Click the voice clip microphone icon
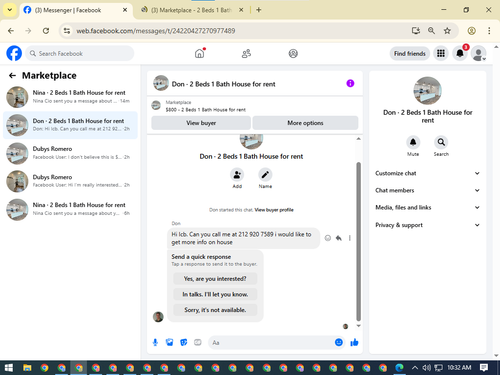The image size is (500, 375). 155,342
